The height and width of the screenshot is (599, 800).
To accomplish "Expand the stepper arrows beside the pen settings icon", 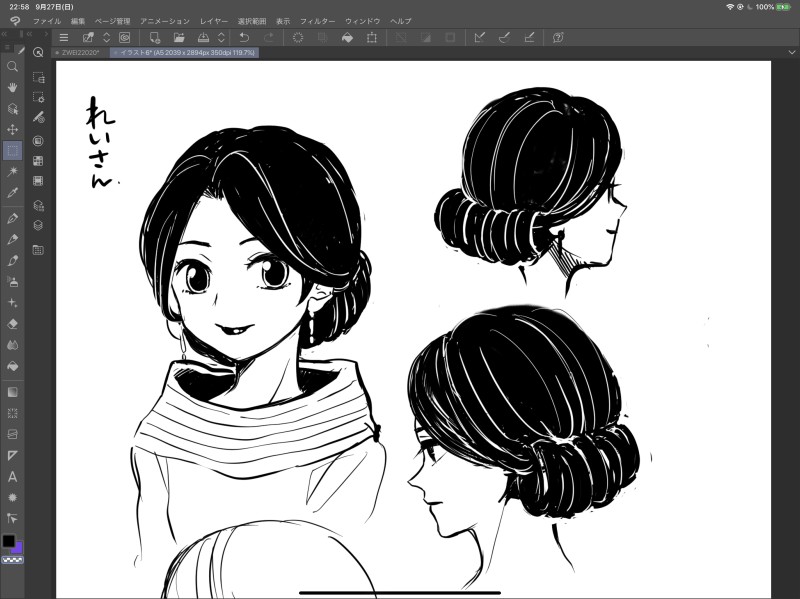I will (x=107, y=37).
